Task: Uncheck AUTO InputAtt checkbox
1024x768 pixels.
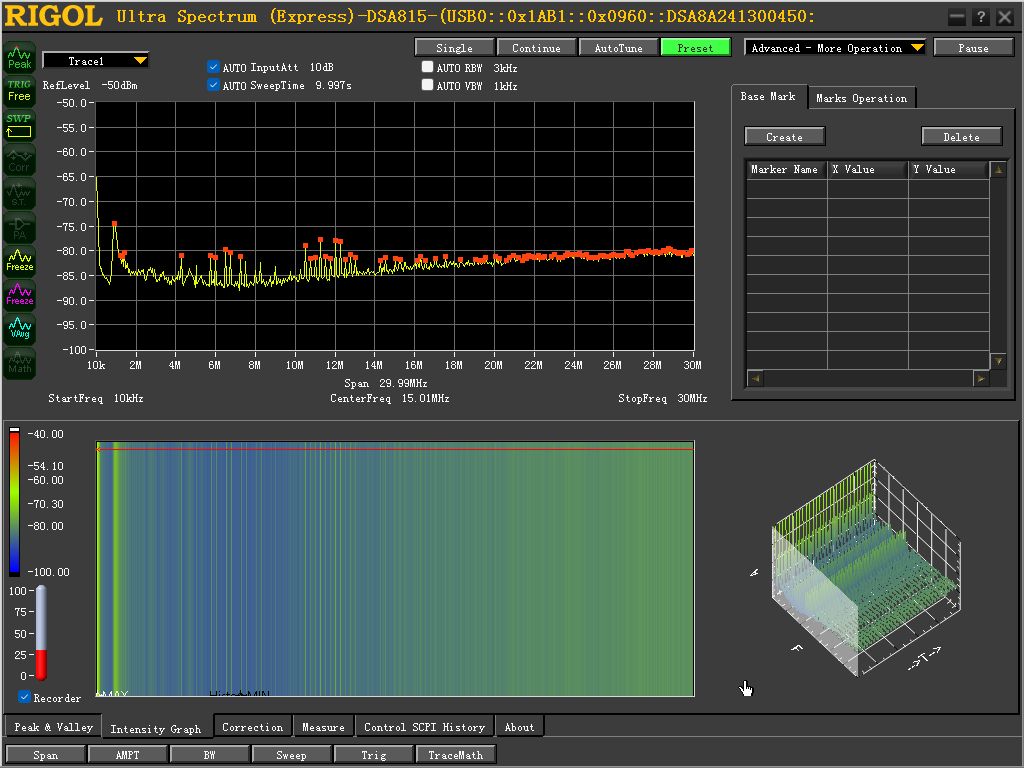Action: click(213, 67)
